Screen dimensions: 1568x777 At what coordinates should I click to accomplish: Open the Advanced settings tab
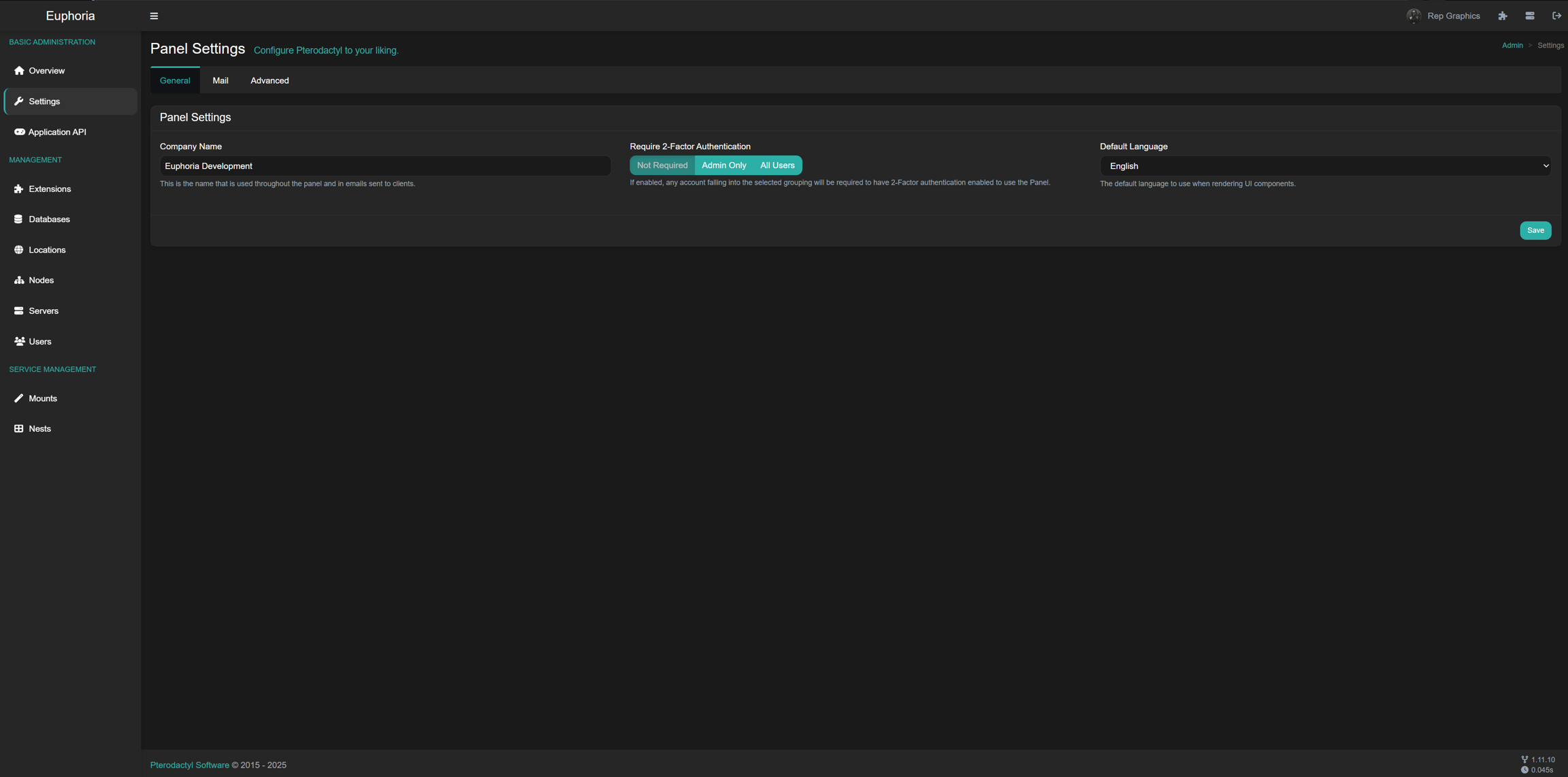click(x=269, y=80)
